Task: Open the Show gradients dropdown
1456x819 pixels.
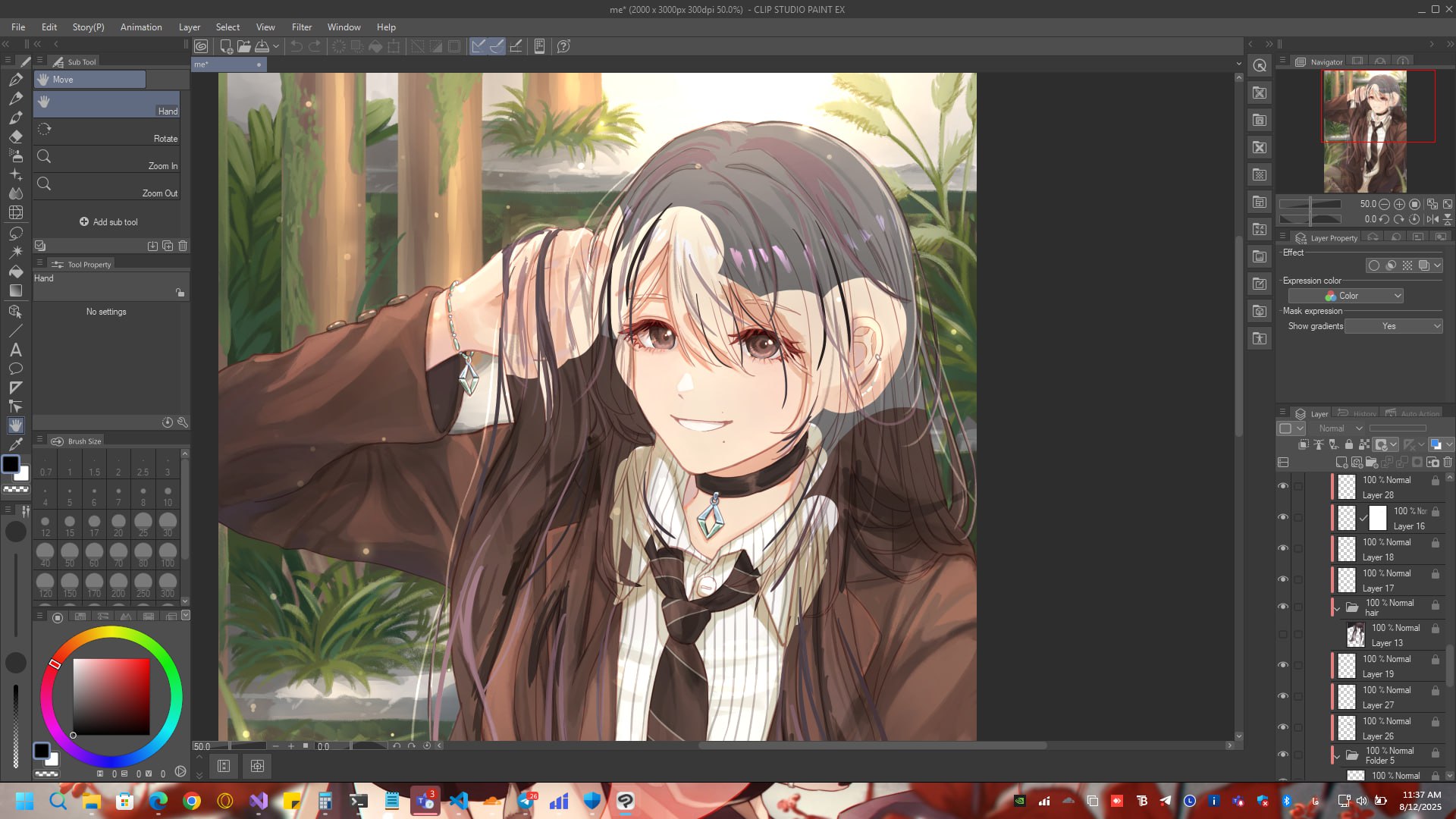Action: click(x=1394, y=326)
